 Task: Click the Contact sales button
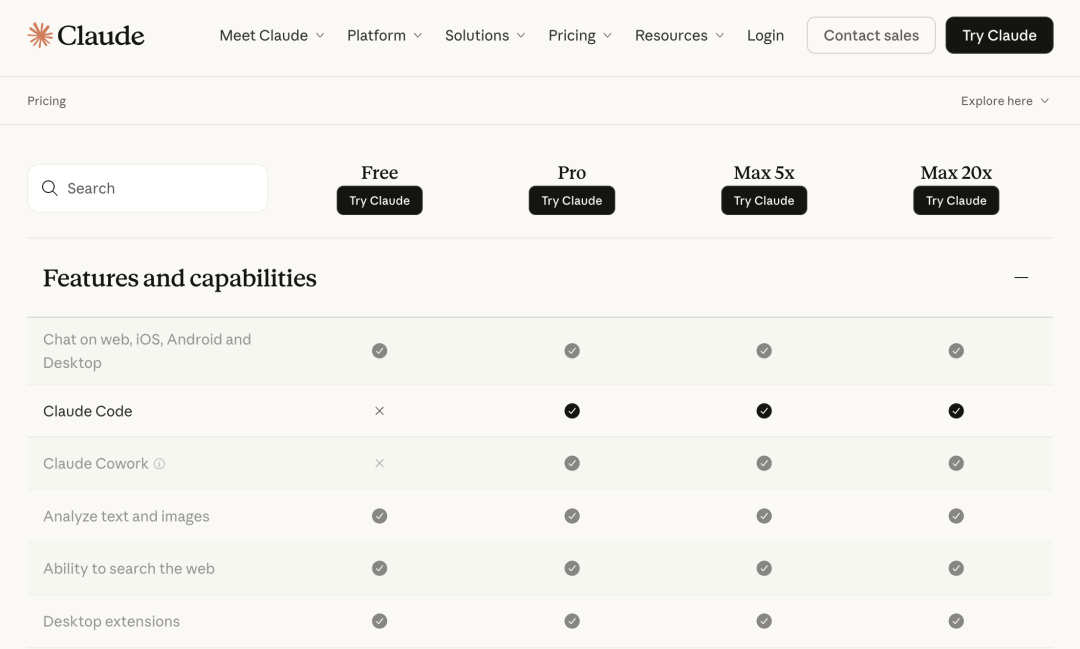871,35
